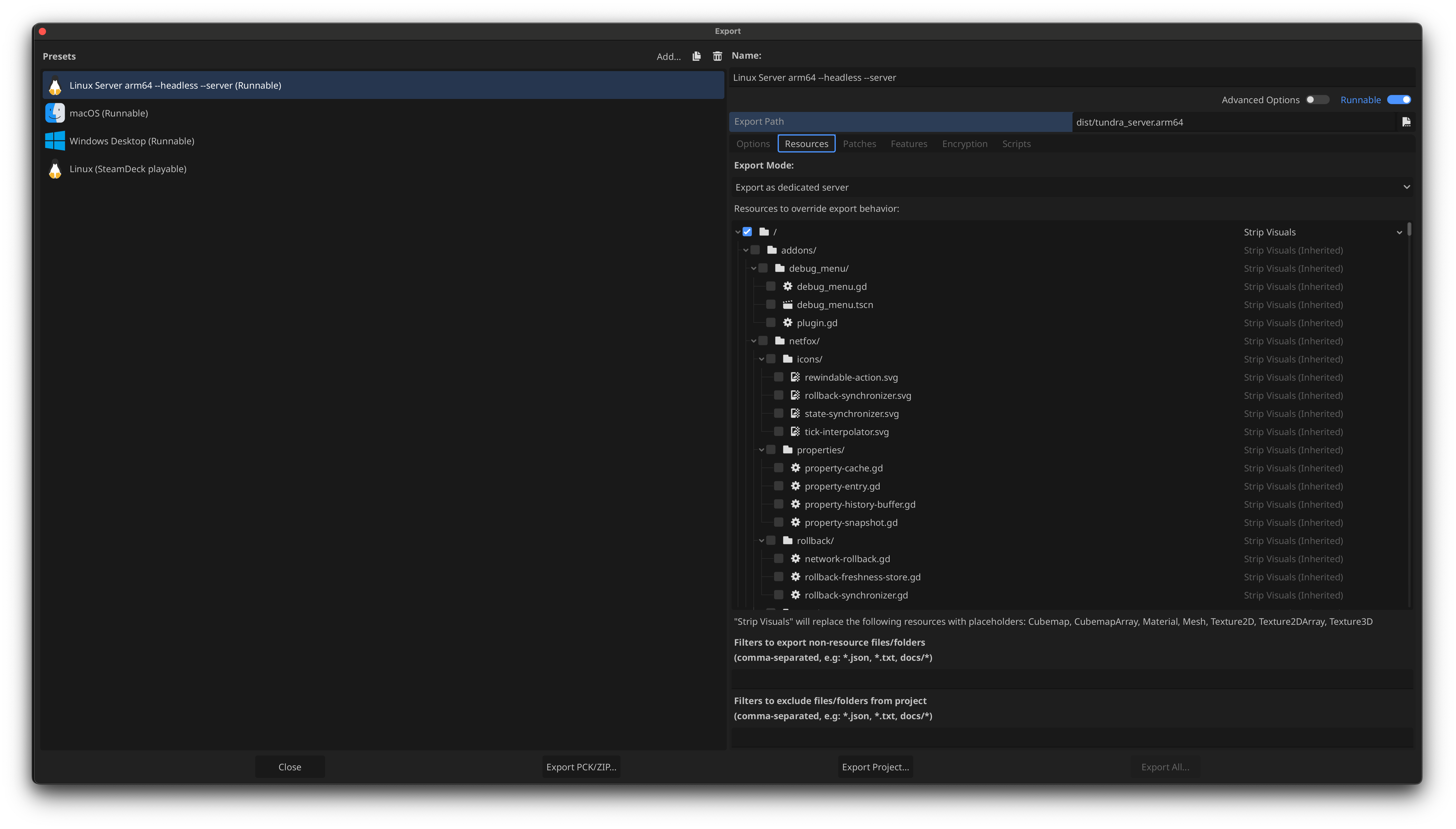
Task: Check the plugin.gd checkbox
Action: (x=771, y=323)
